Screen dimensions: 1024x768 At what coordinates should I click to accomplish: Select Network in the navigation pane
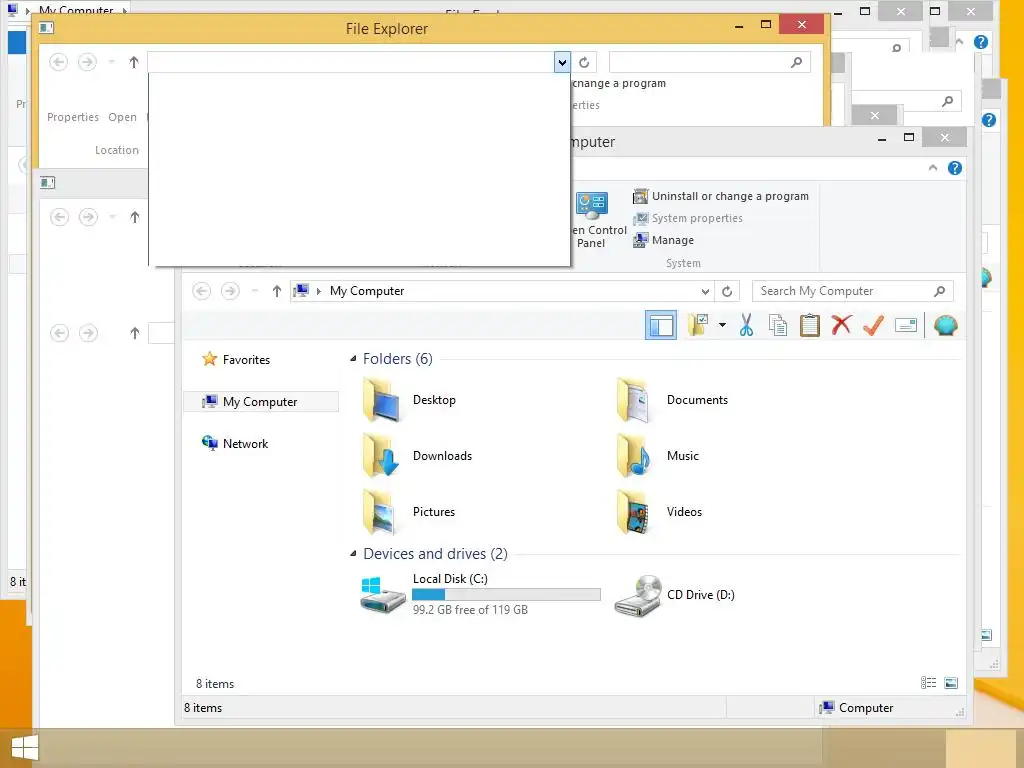(x=235, y=443)
